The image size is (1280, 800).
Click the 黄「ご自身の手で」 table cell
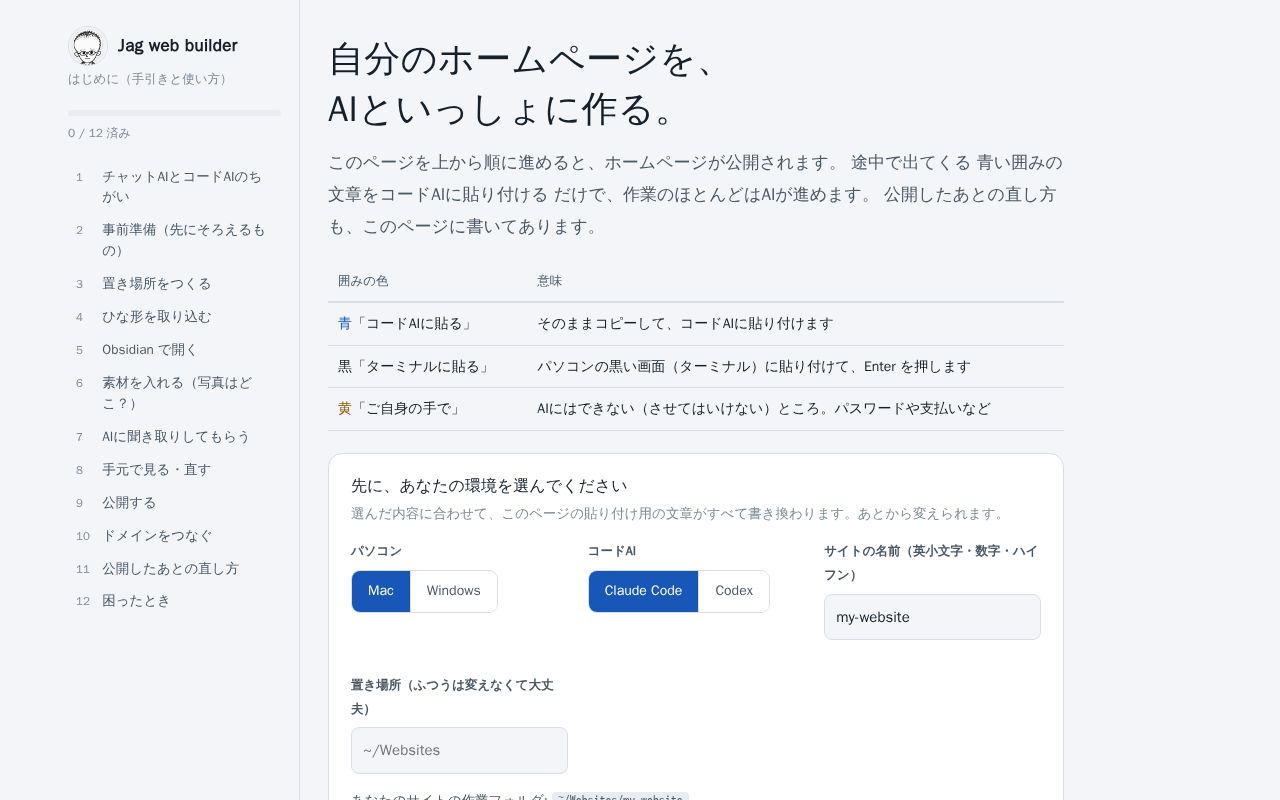point(427,409)
